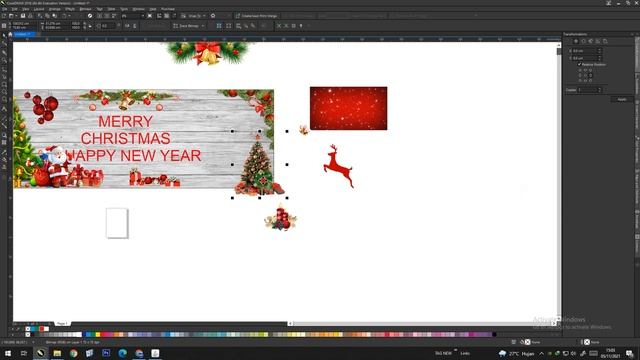The width and height of the screenshot is (640, 360).
Task: Click the Copies stepper in Transformations
Action: [x=600, y=90]
